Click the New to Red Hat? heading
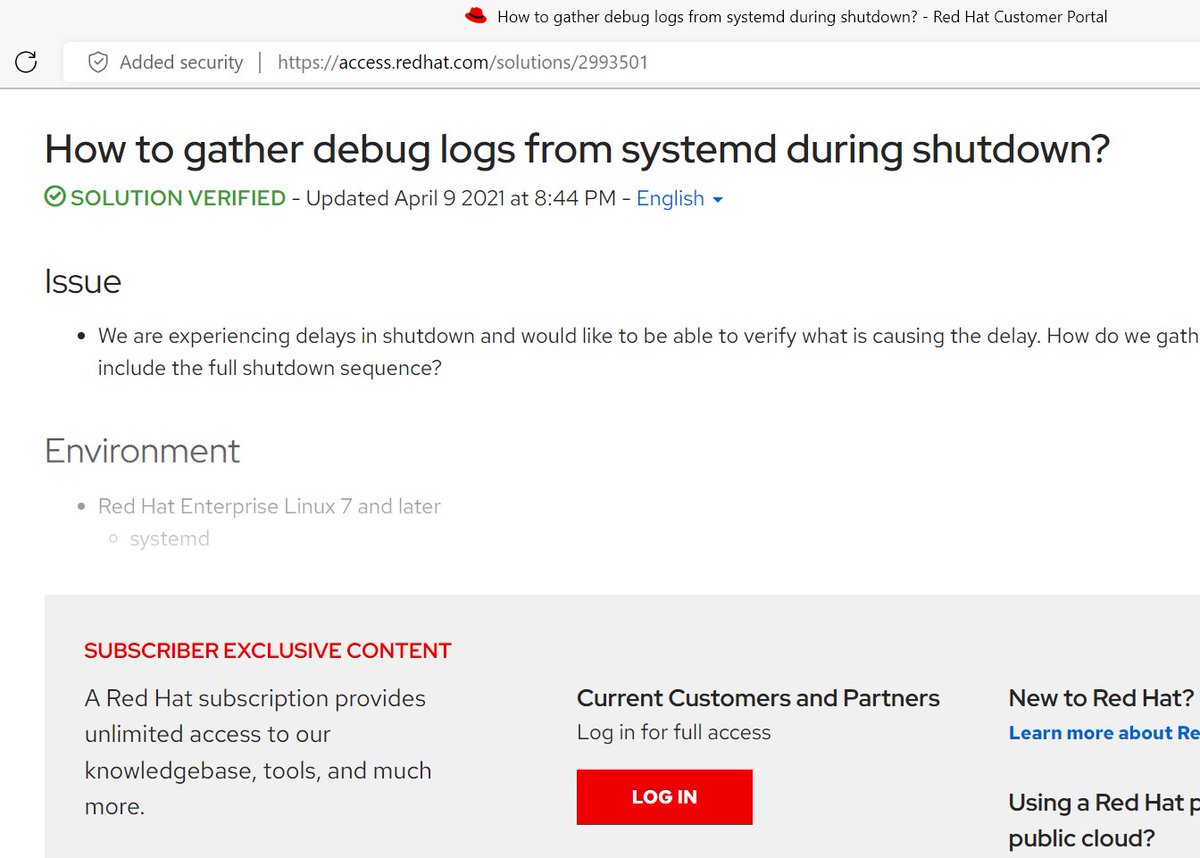 click(x=1101, y=698)
